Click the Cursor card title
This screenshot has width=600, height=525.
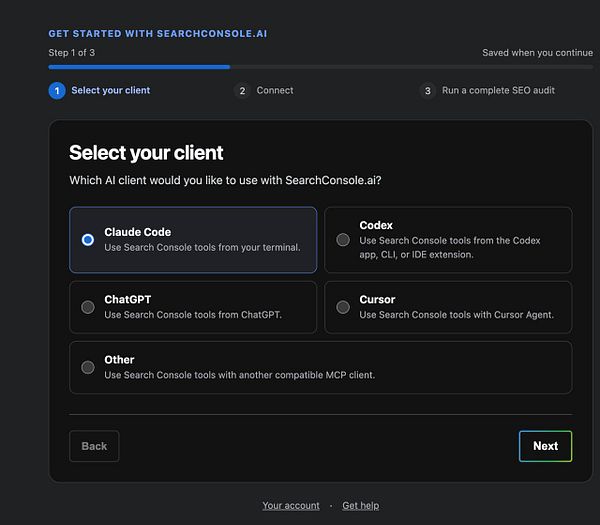coord(377,299)
